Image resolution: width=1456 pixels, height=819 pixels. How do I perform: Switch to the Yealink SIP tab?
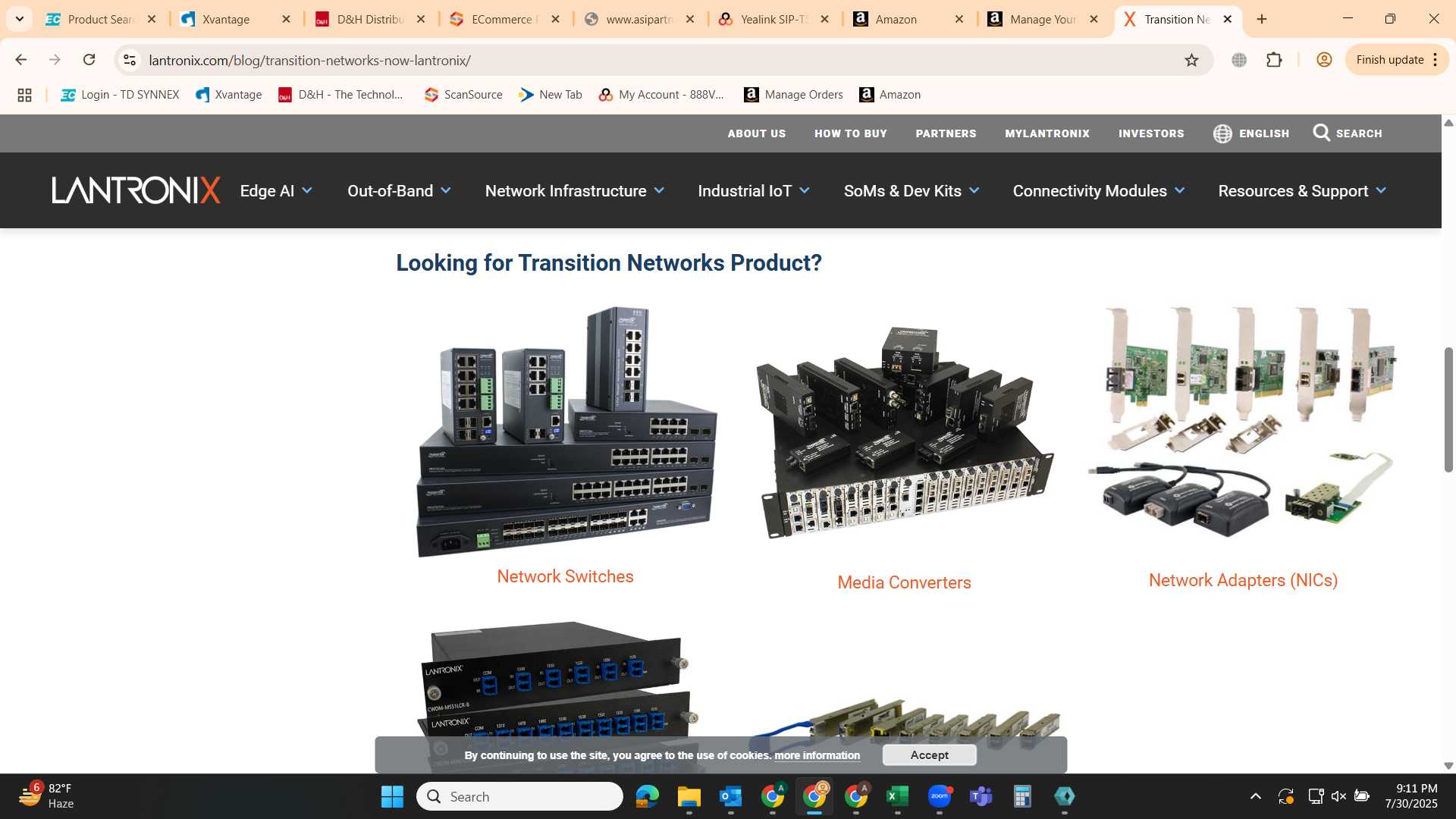pos(773,19)
